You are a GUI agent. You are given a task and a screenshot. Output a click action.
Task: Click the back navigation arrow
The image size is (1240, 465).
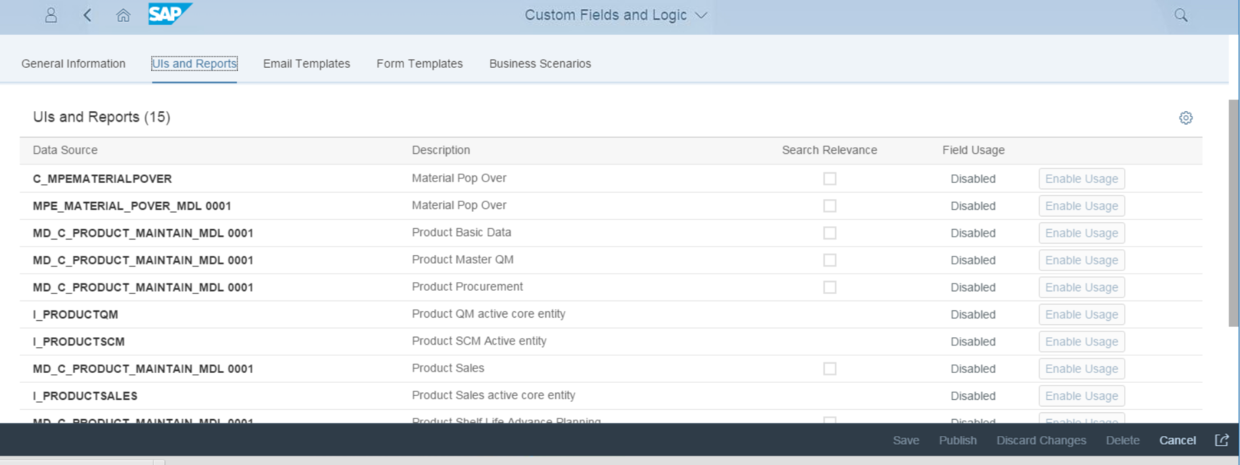[88, 15]
